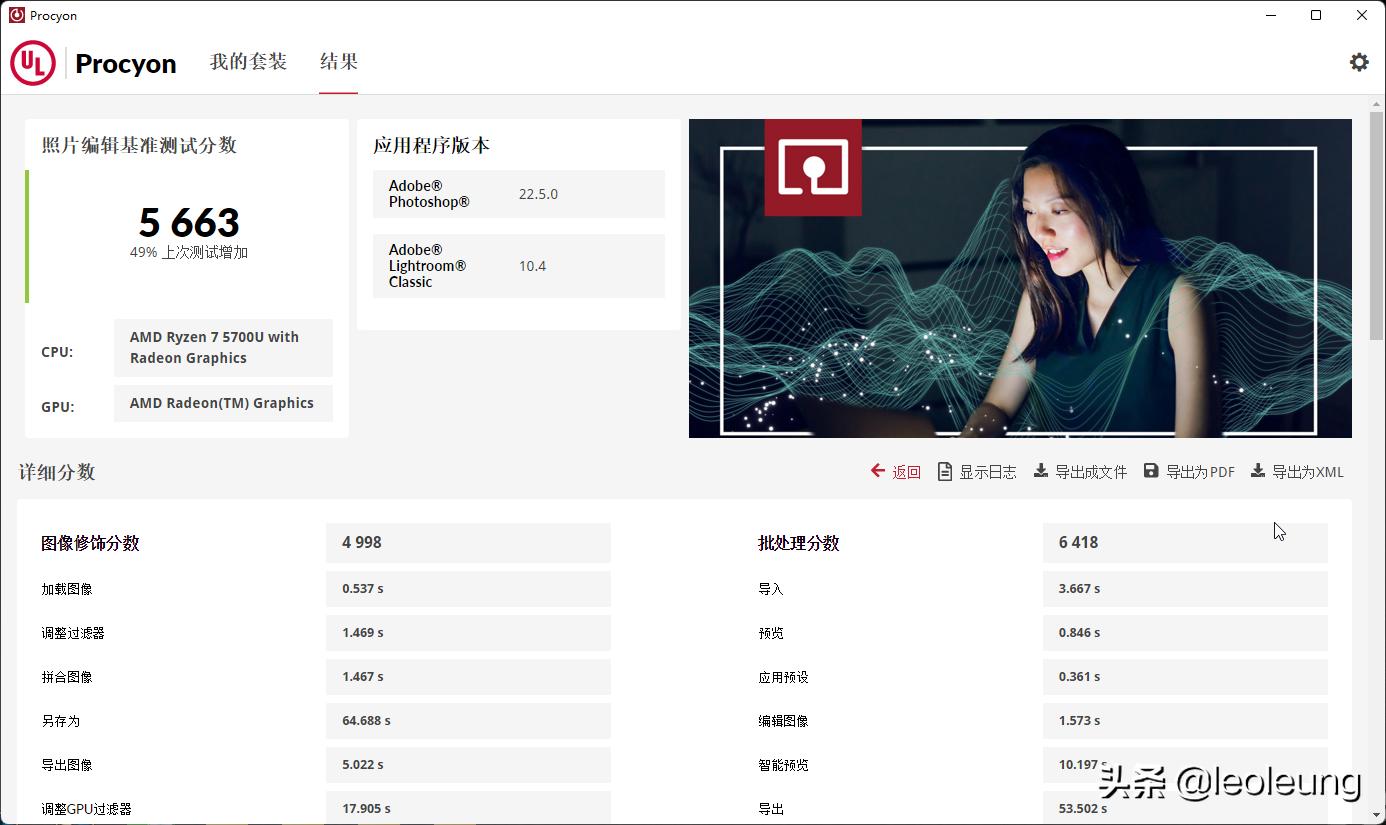This screenshot has width=1386, height=825.
Task: Select the GPU field showing AMD Radeon Graphics
Action: (x=222, y=403)
